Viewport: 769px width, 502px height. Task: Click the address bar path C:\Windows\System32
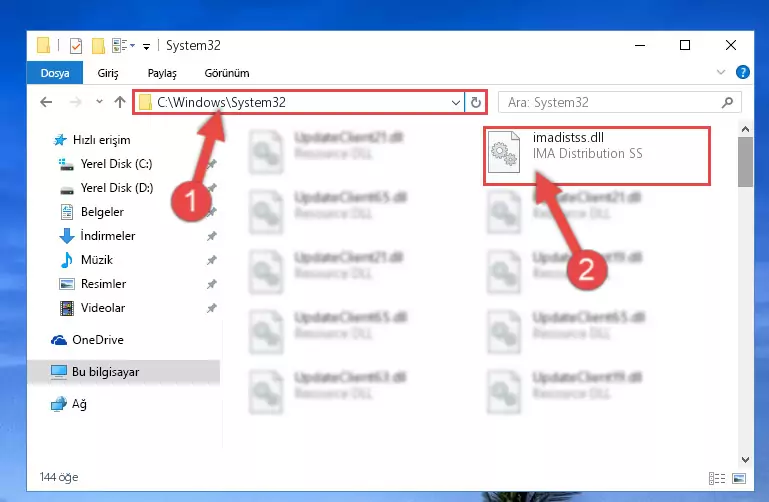click(221, 102)
